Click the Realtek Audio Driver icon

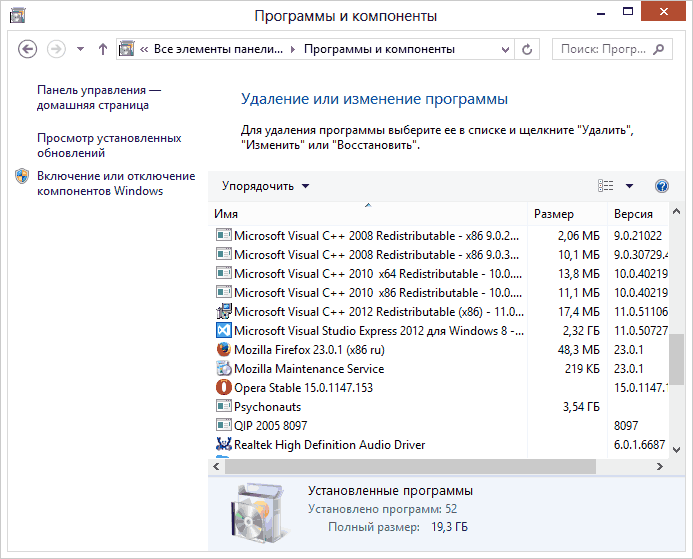tap(224, 444)
